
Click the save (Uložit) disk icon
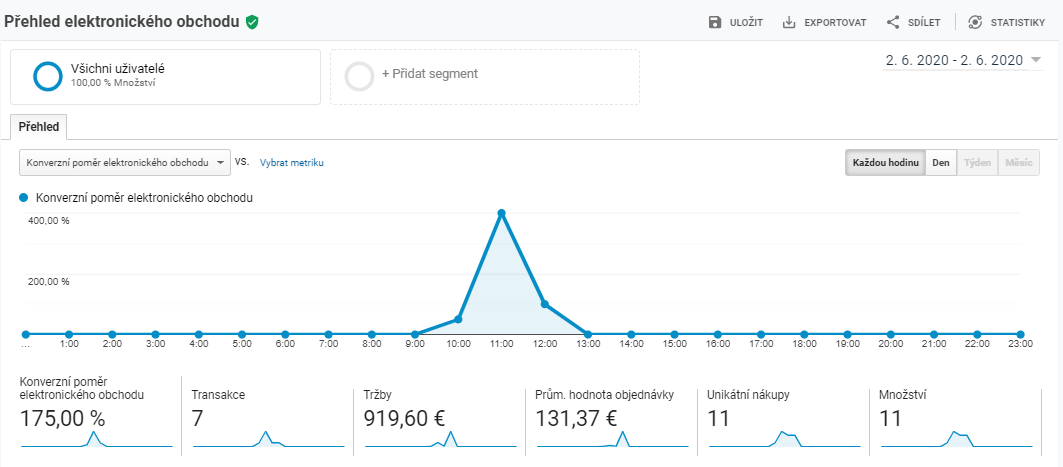click(715, 22)
